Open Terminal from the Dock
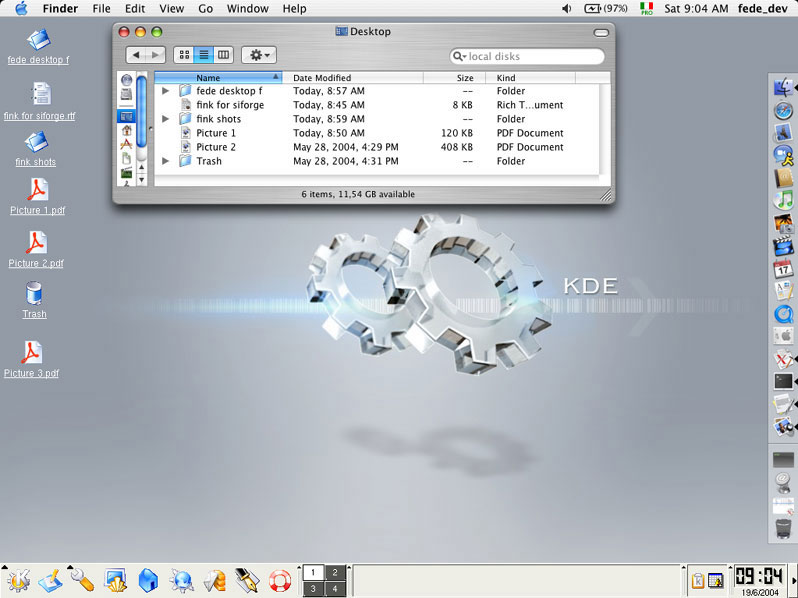 (x=783, y=381)
